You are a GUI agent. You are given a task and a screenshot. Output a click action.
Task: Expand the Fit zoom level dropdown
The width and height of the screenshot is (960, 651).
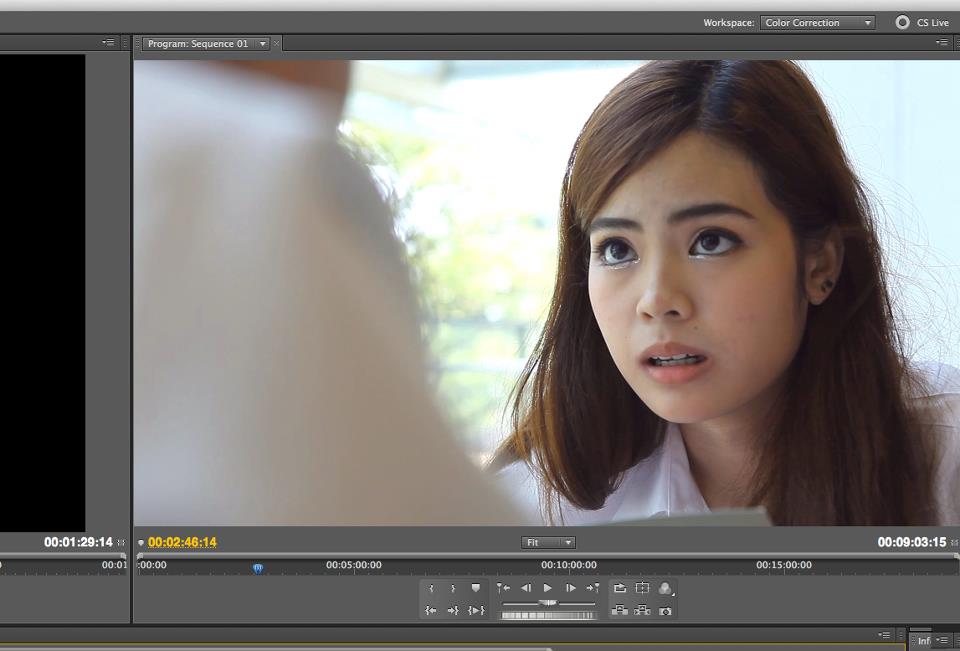548,543
